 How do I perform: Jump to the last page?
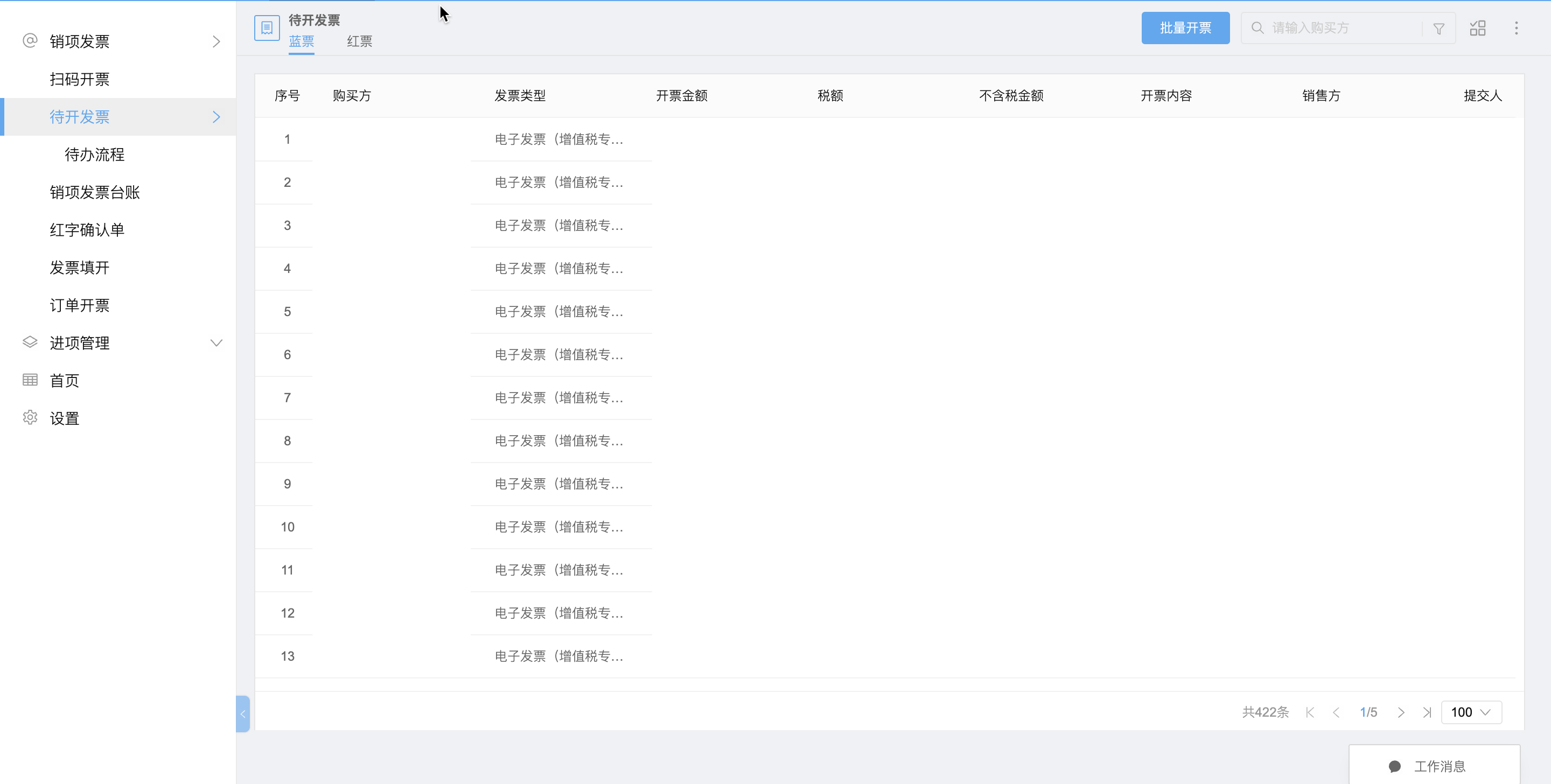click(1427, 712)
